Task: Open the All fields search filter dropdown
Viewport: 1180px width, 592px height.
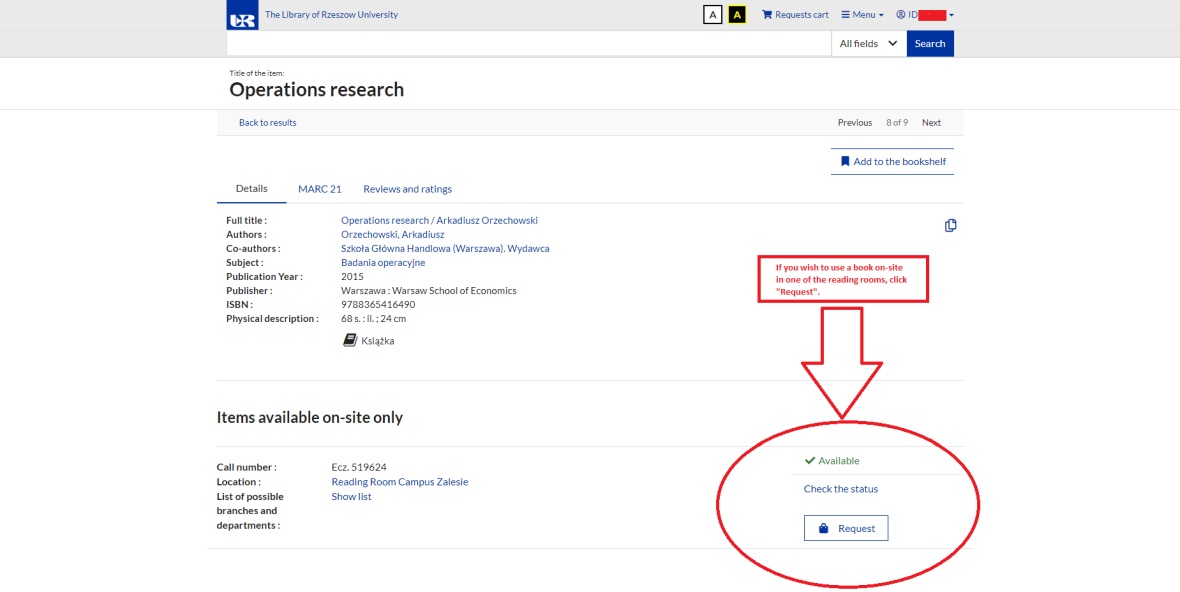Action: 868,44
